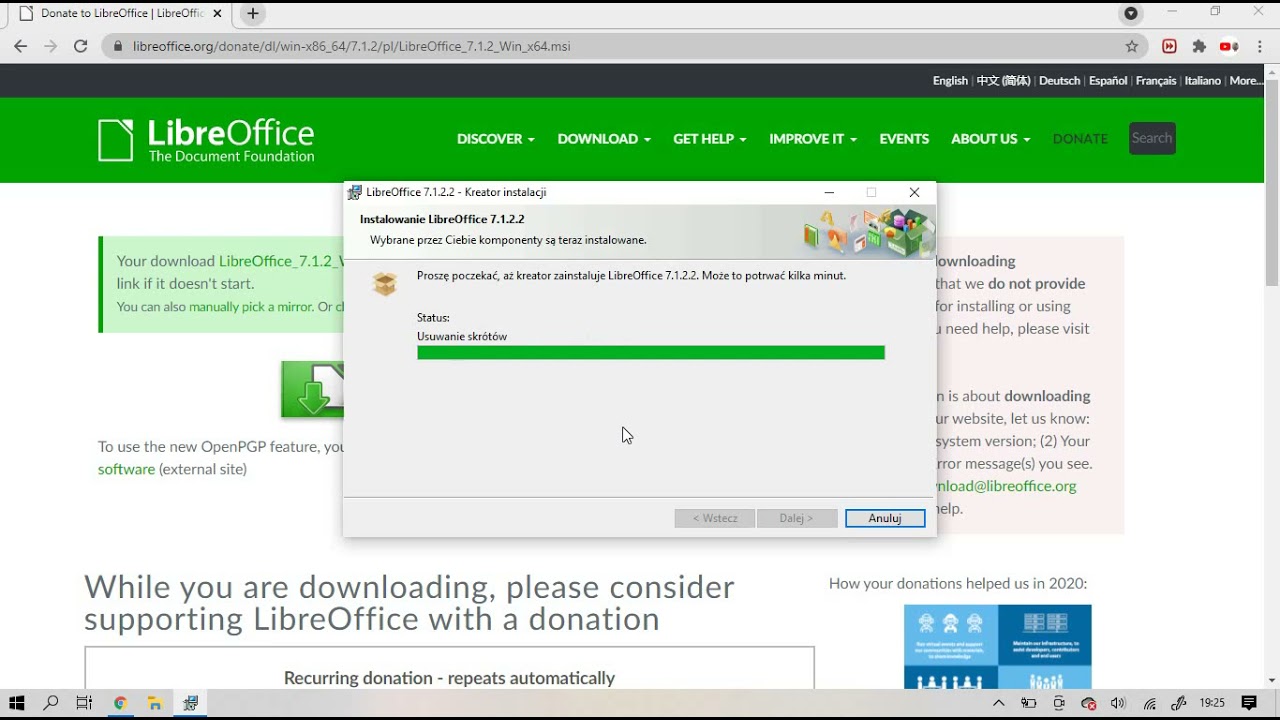Viewport: 1280px width, 720px height.
Task: Open a new Chrome tab
Action: 253,14
